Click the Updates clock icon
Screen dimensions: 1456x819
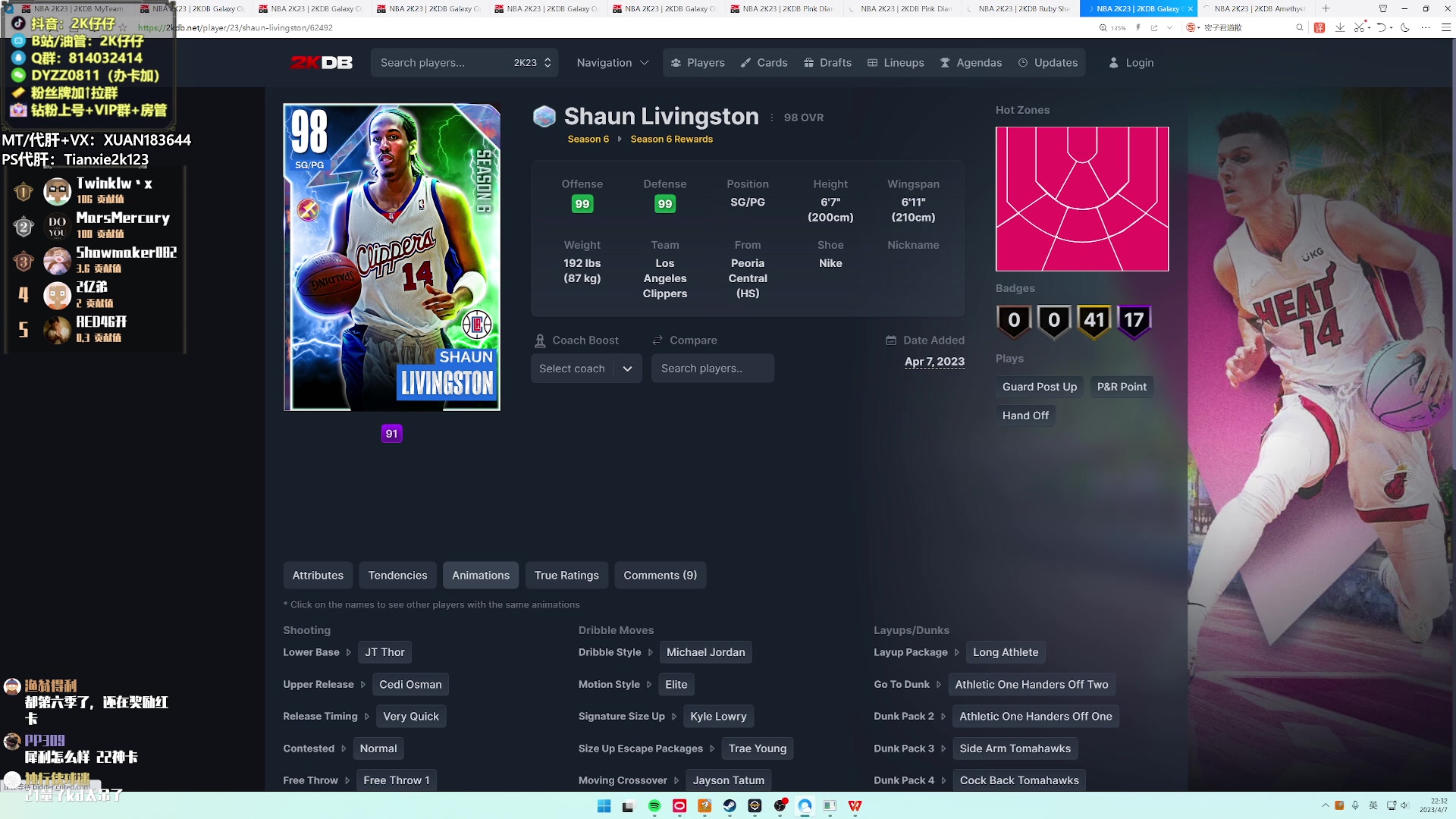click(1023, 63)
